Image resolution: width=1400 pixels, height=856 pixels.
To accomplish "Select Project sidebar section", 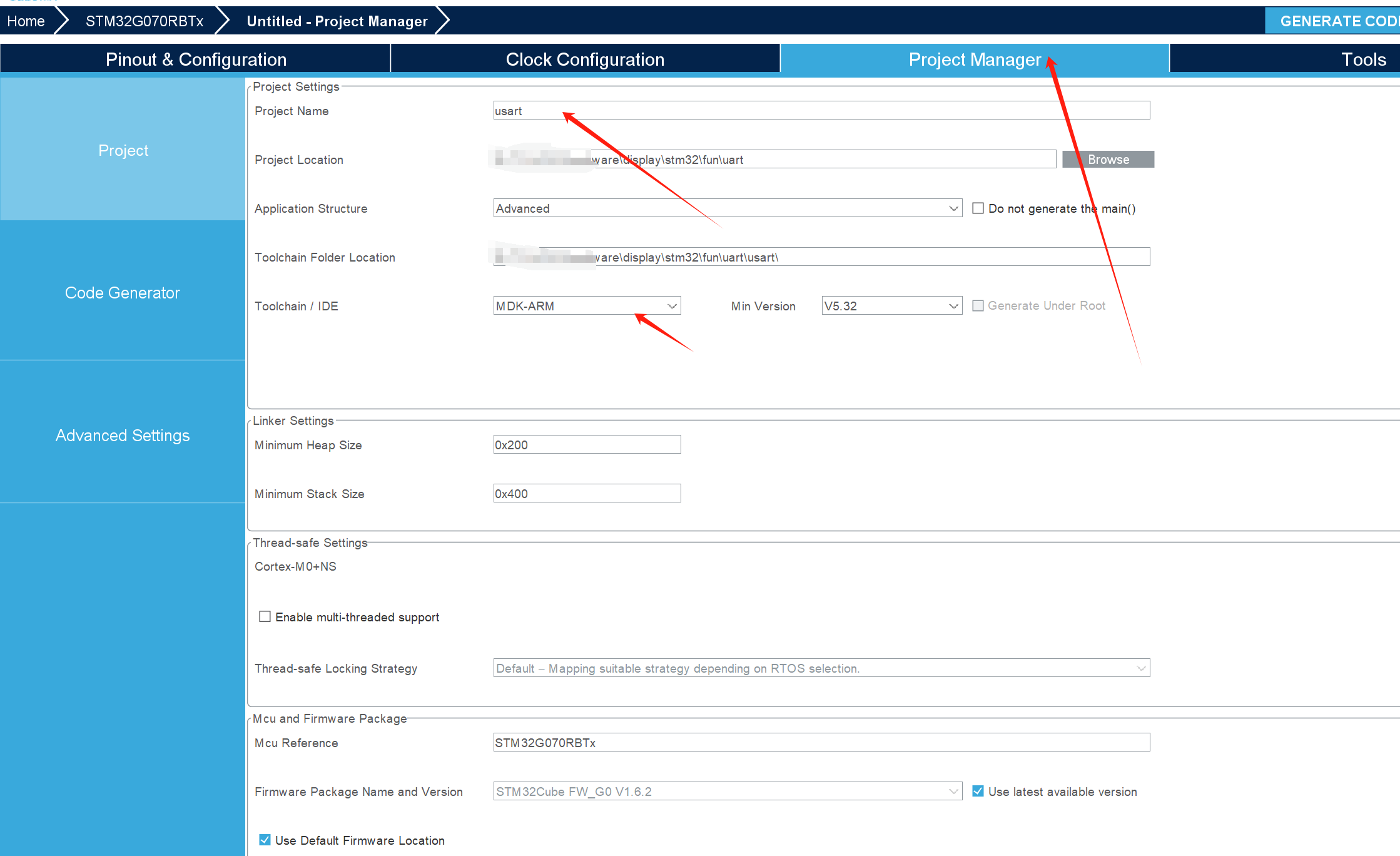I will [x=123, y=150].
